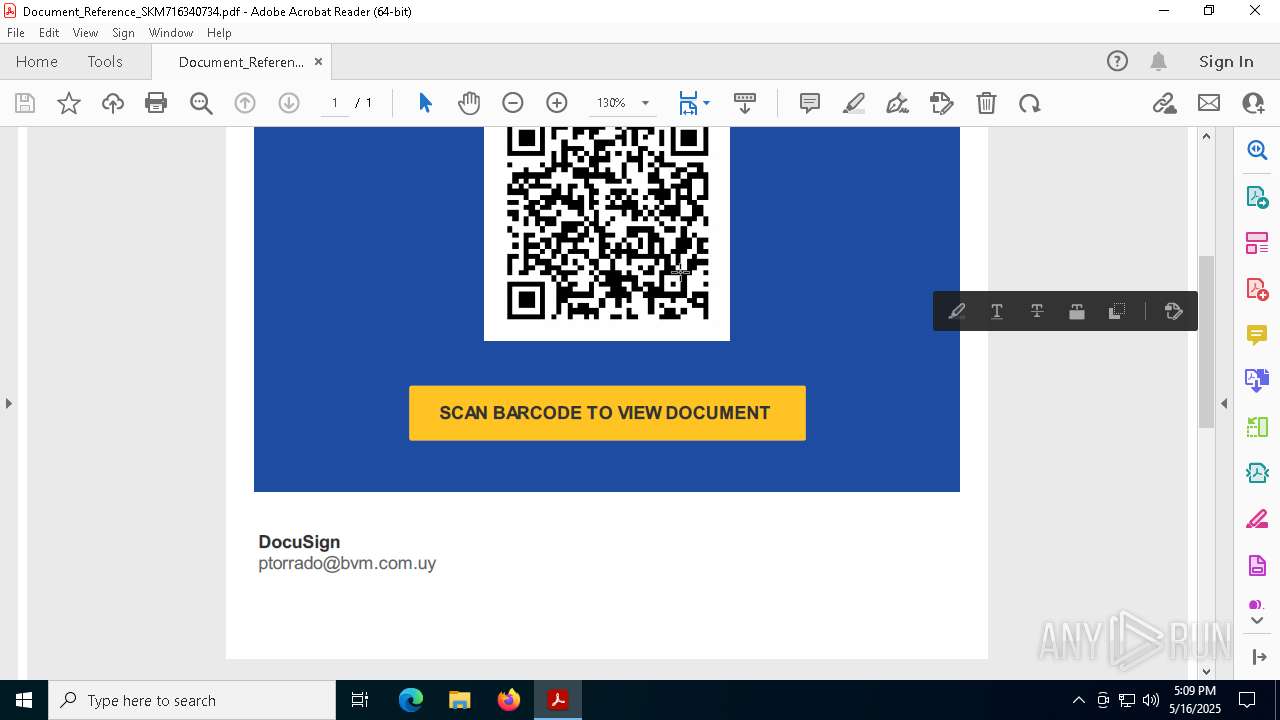Open the Sign menu
The image size is (1280, 720).
(123, 33)
